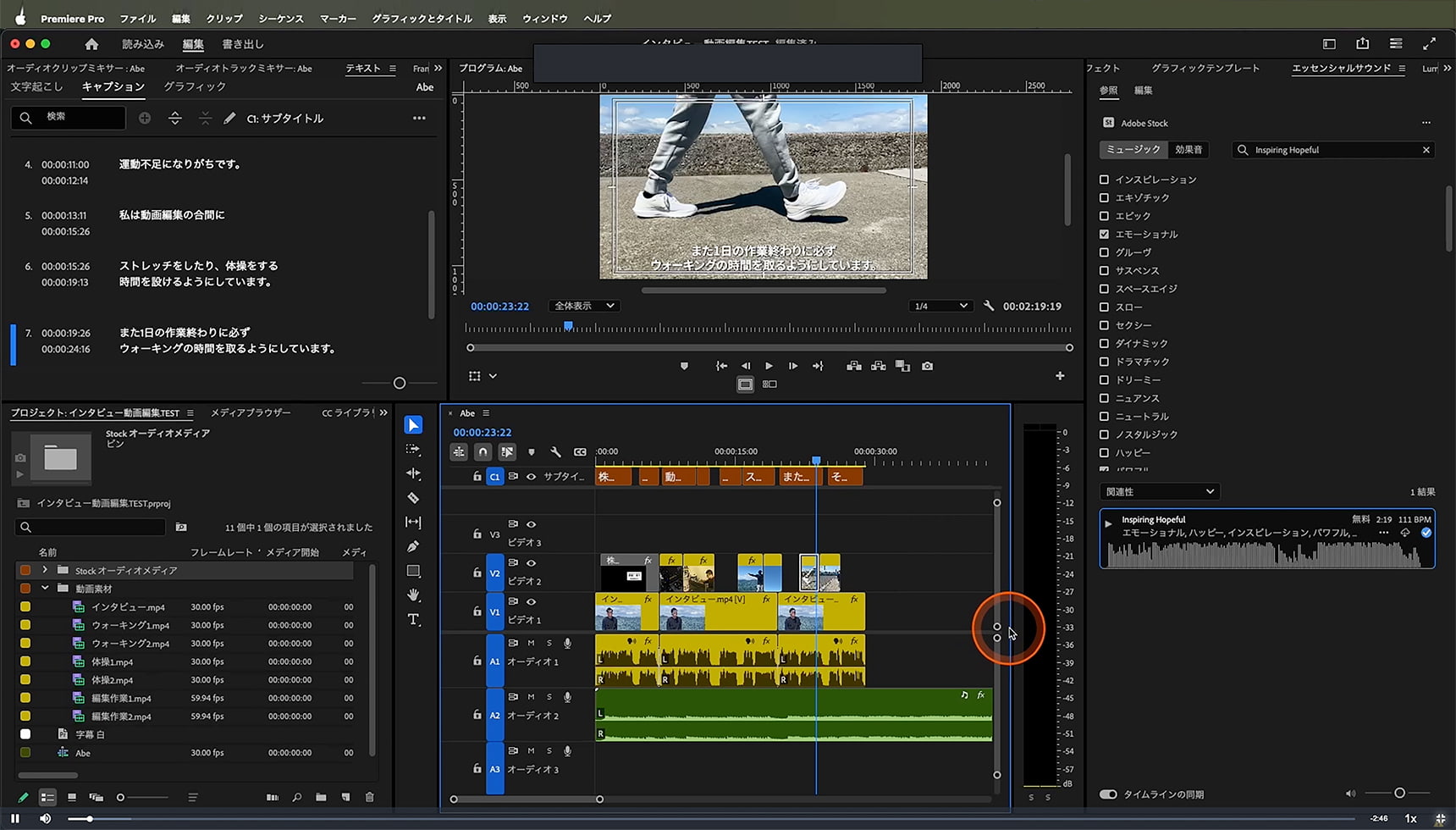Open the 関連性 sort dropdown
This screenshot has height=830, width=1456.
pos(1160,491)
